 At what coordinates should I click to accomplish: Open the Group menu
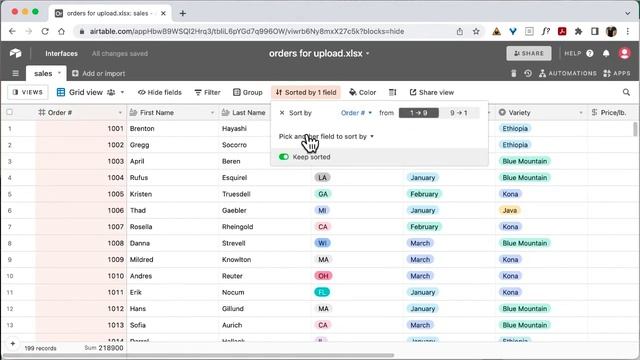pyautogui.click(x=247, y=92)
